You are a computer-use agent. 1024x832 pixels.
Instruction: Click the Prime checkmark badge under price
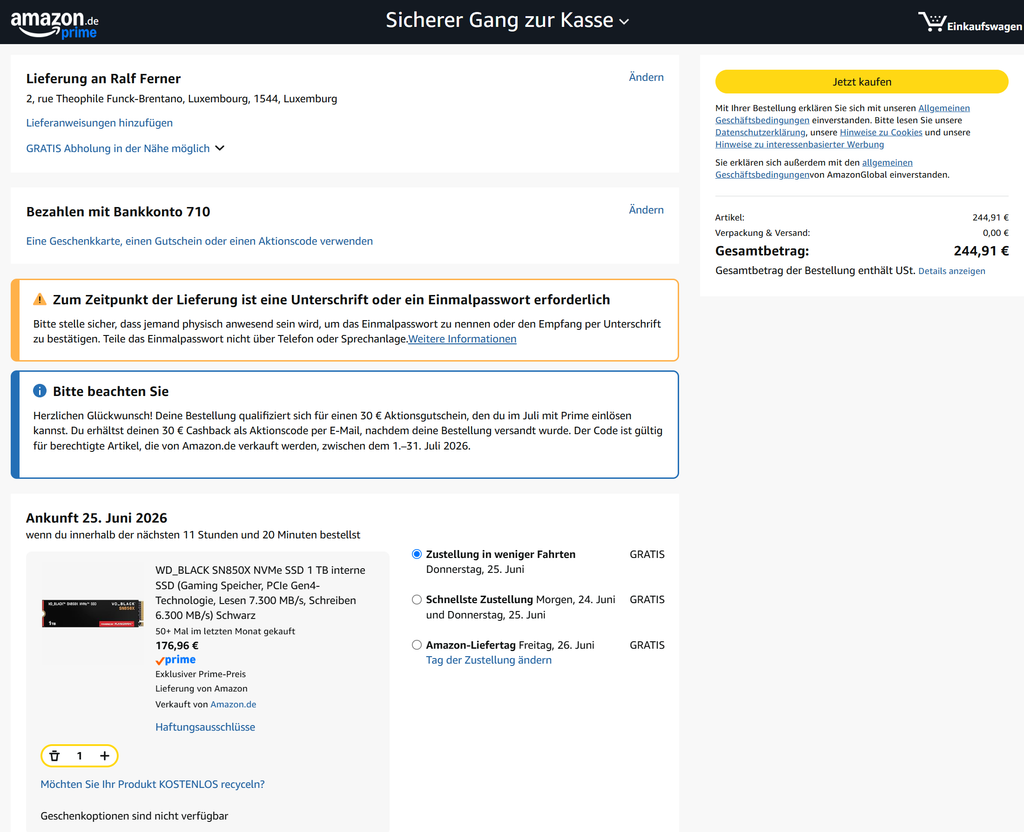tap(176, 660)
